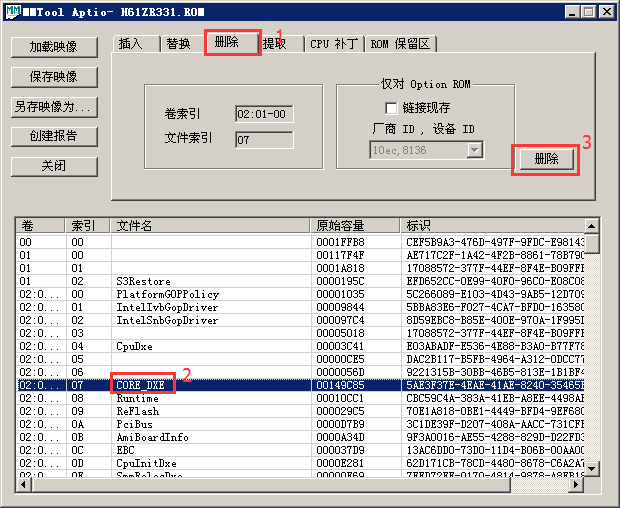Focus the 文件索引 file index field
The width and height of the screenshot is (620, 508).
[x=264, y=140]
